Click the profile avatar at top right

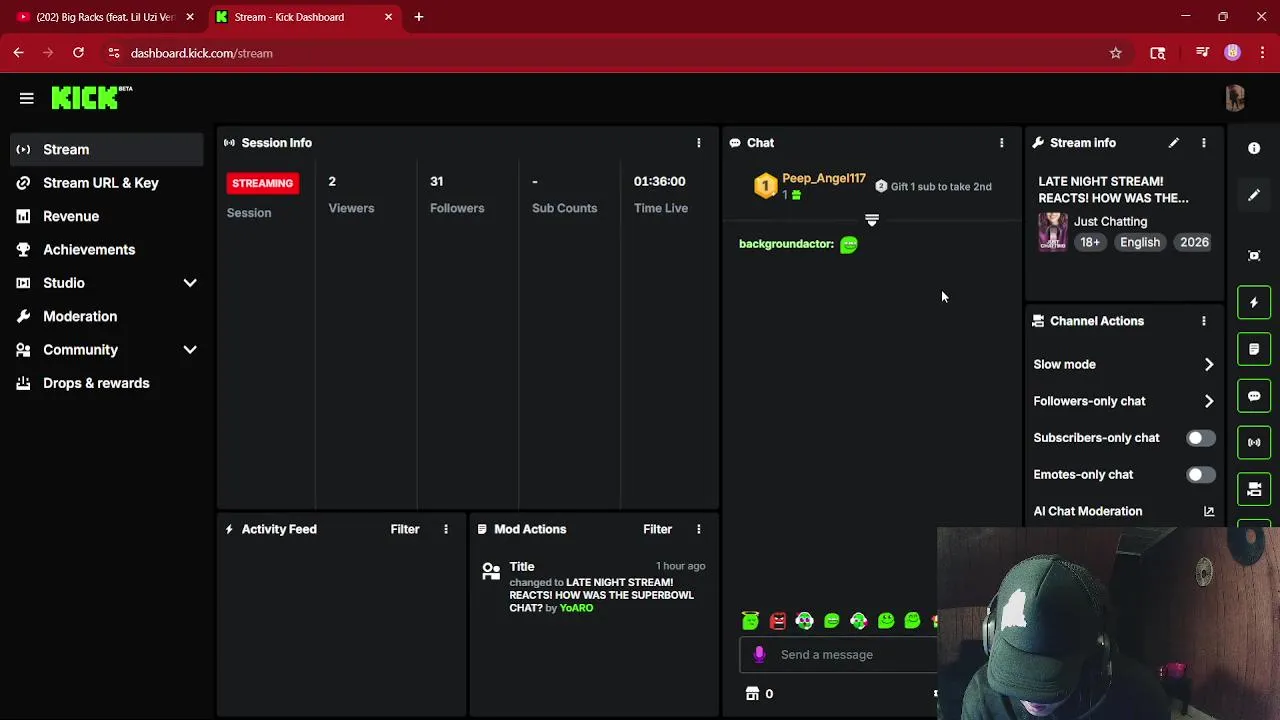1235,97
